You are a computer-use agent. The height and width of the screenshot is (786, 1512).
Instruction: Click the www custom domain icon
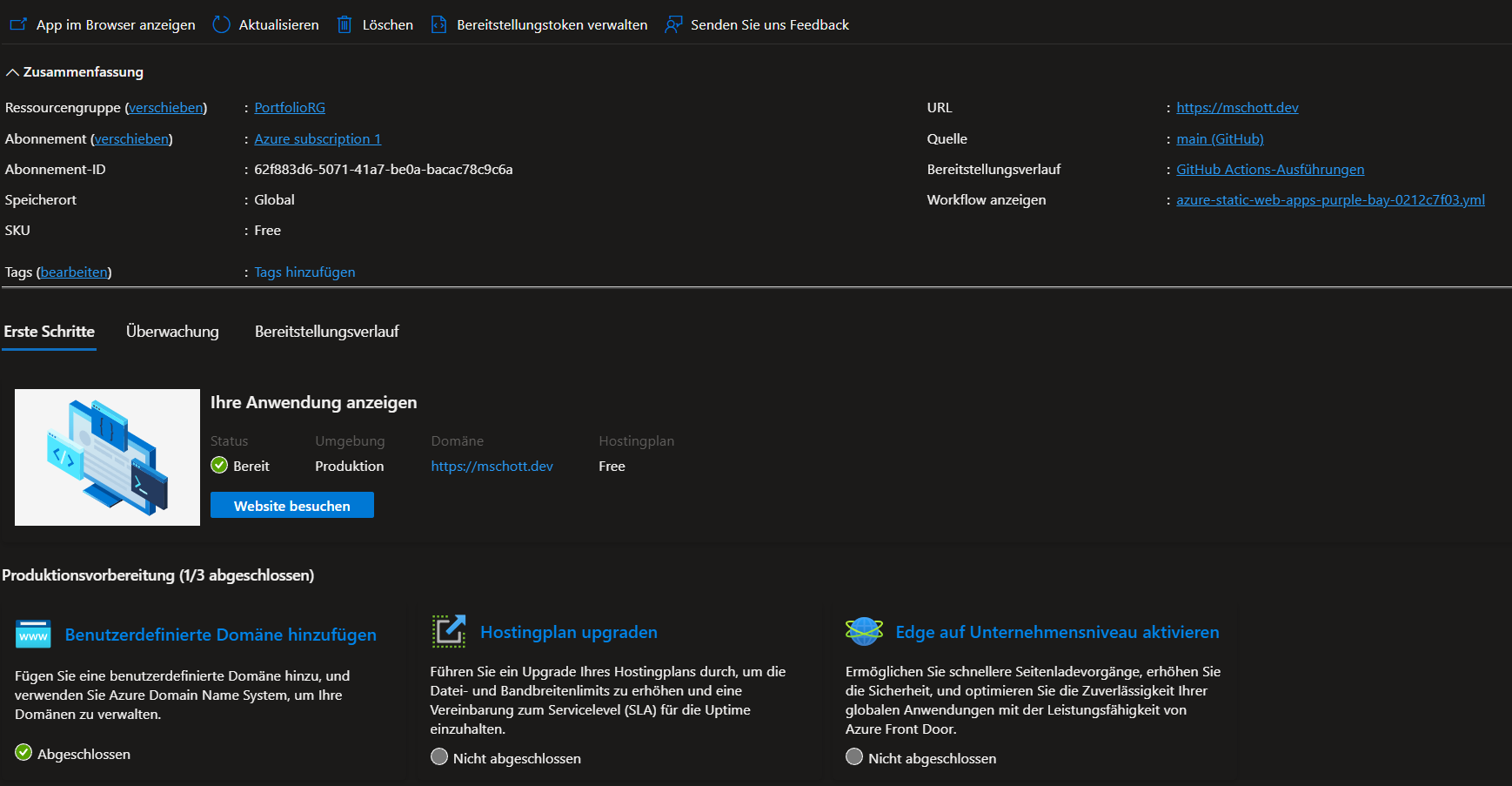tap(33, 635)
